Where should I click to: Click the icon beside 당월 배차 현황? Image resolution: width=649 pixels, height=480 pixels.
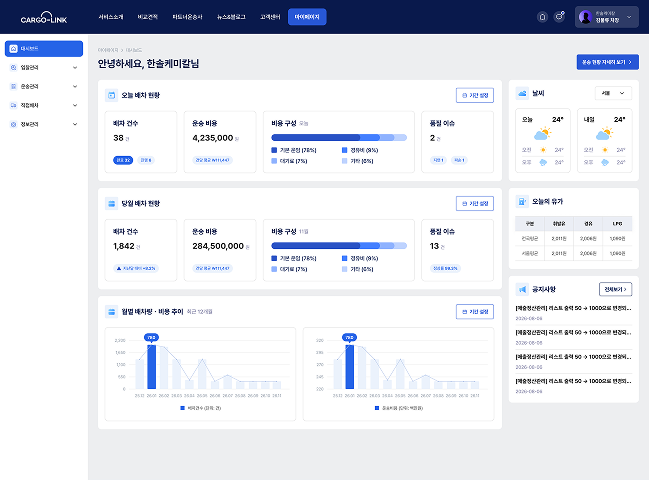pos(111,204)
